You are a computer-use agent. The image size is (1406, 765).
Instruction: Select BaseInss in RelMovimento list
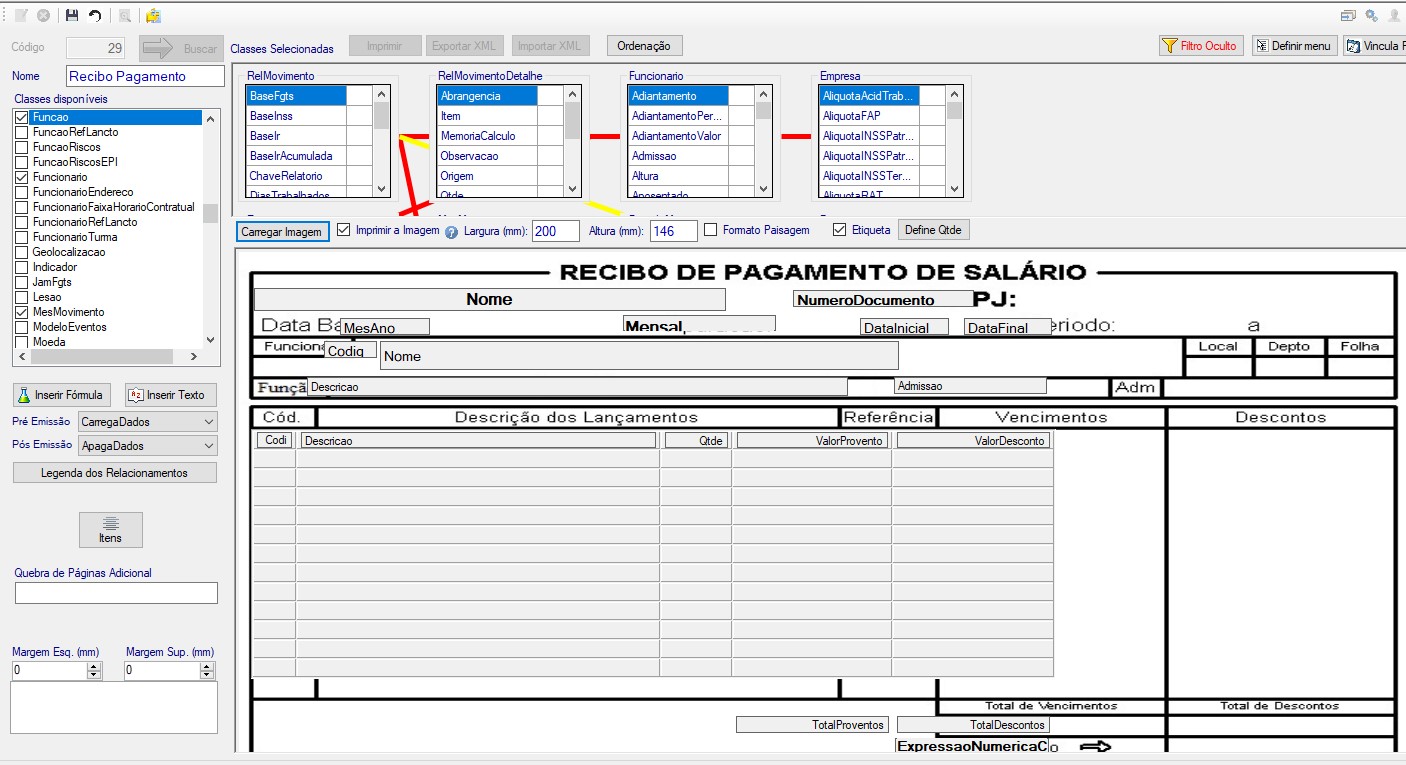(x=296, y=116)
